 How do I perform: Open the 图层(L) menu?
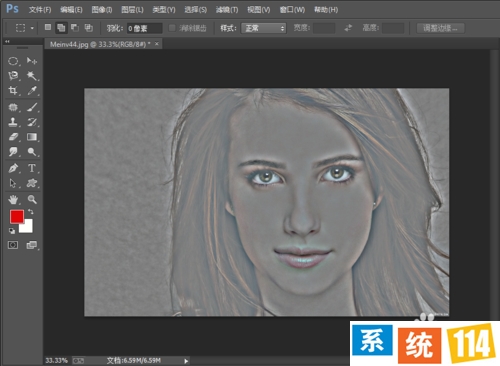132,10
